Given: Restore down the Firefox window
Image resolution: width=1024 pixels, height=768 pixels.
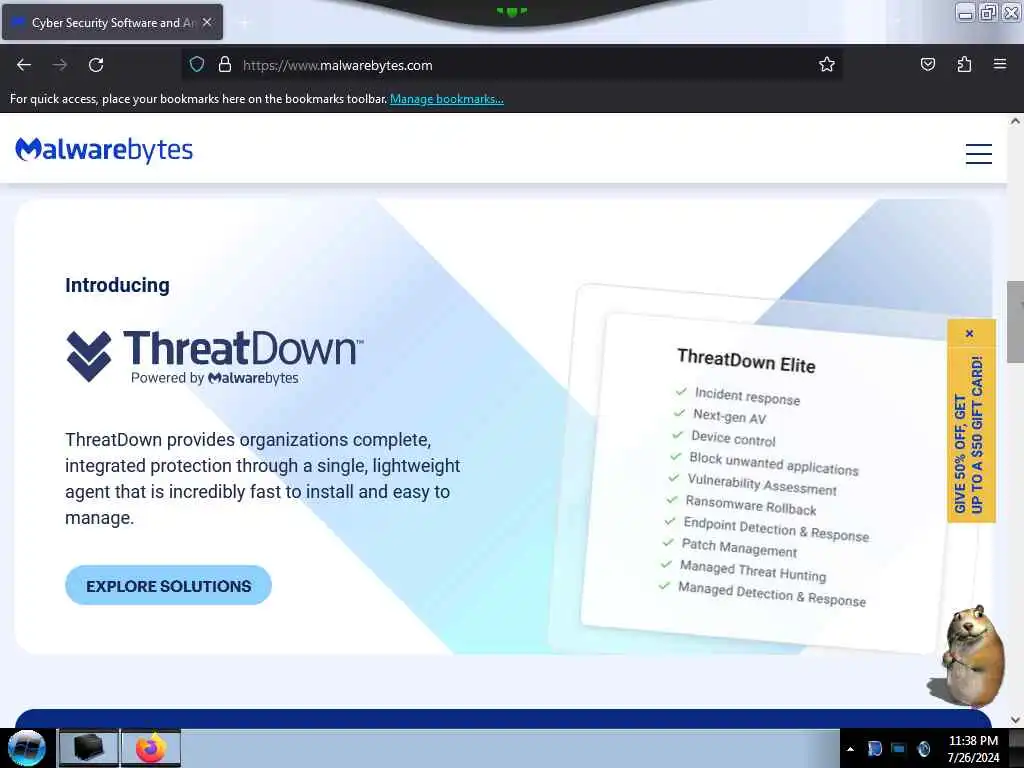Looking at the screenshot, I should [988, 12].
